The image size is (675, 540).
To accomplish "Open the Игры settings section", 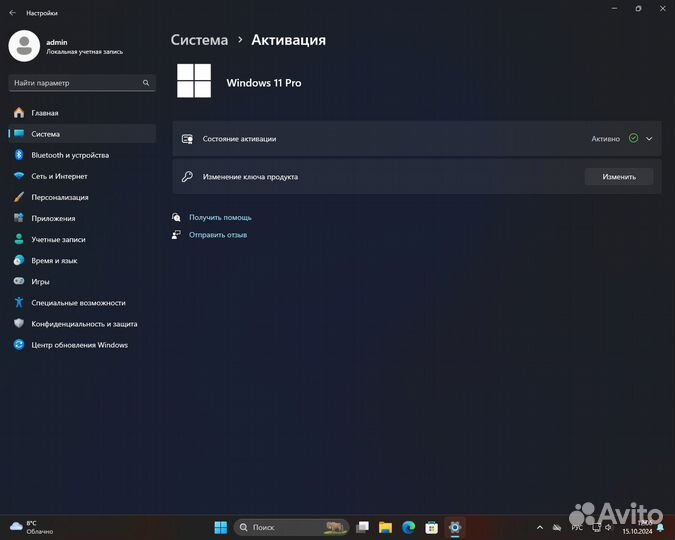I will 82,282.
